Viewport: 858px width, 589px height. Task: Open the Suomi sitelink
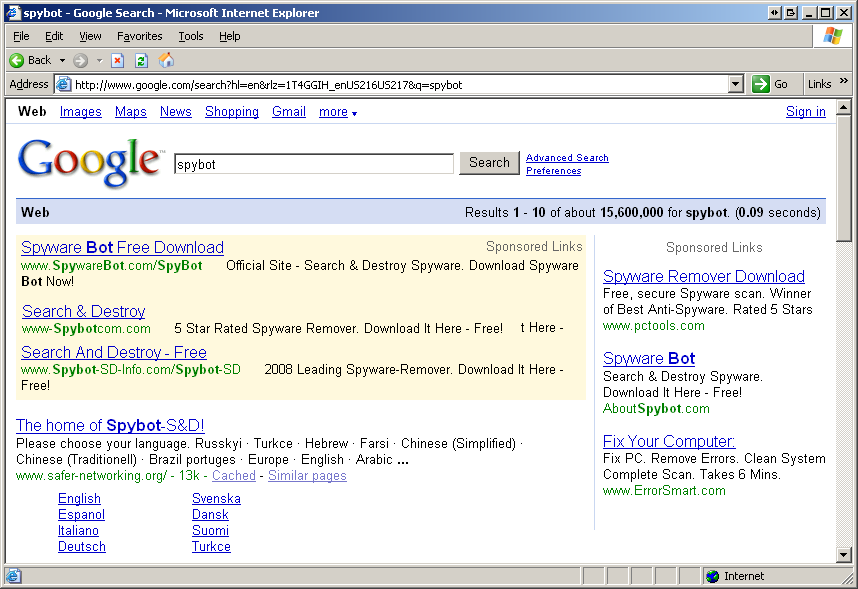[x=210, y=530]
